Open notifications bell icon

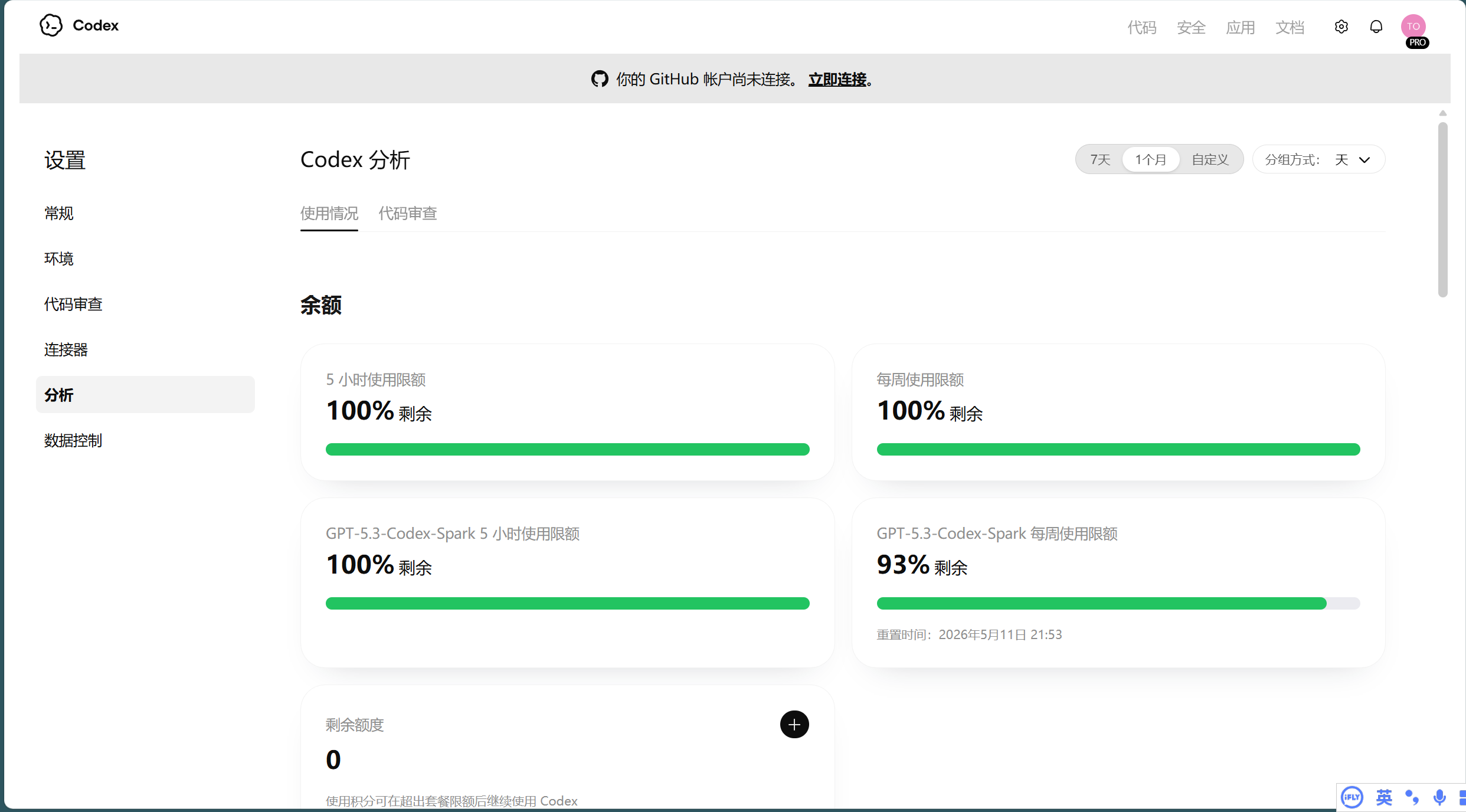(x=1376, y=27)
